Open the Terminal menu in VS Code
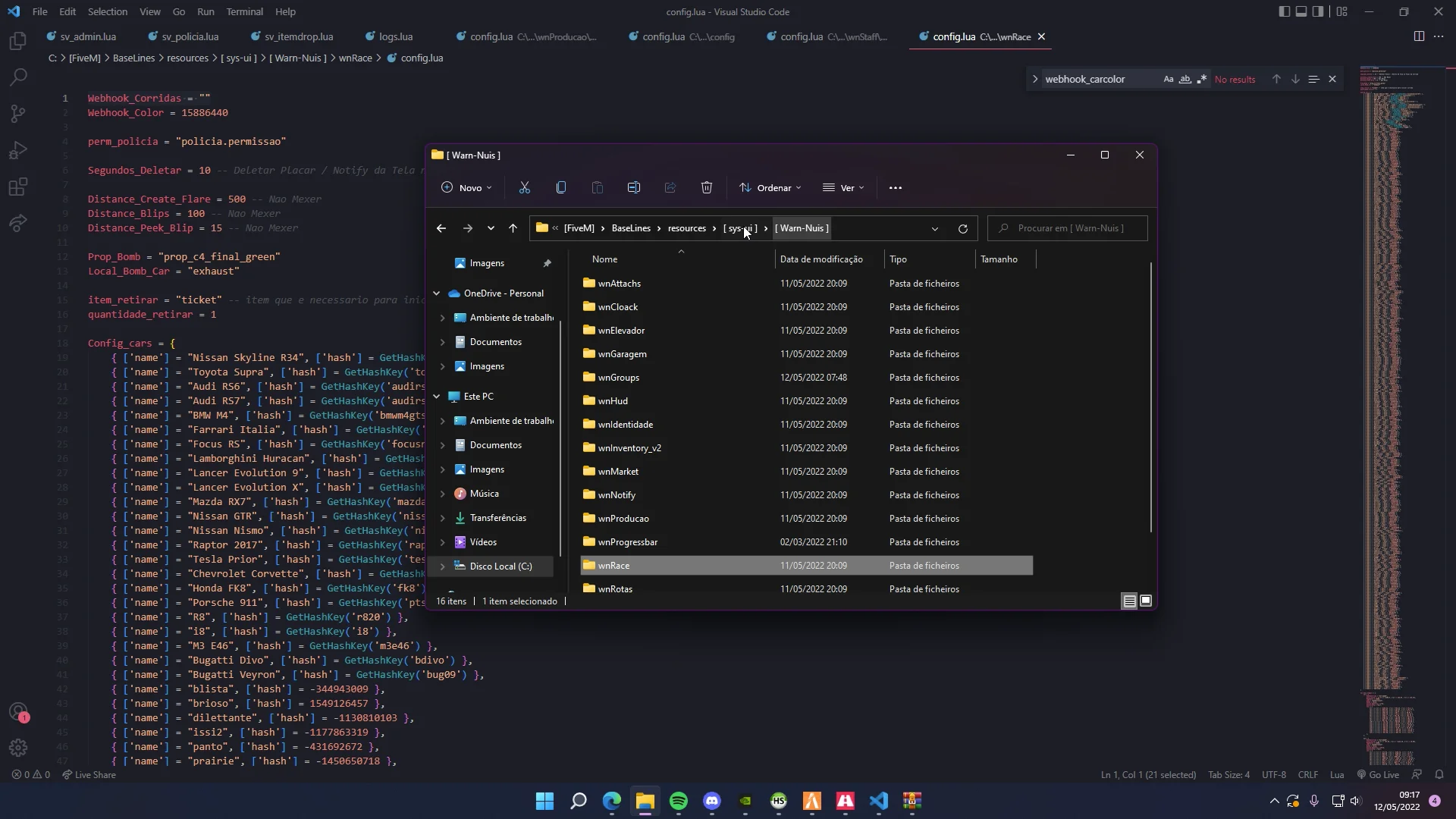 click(x=244, y=11)
